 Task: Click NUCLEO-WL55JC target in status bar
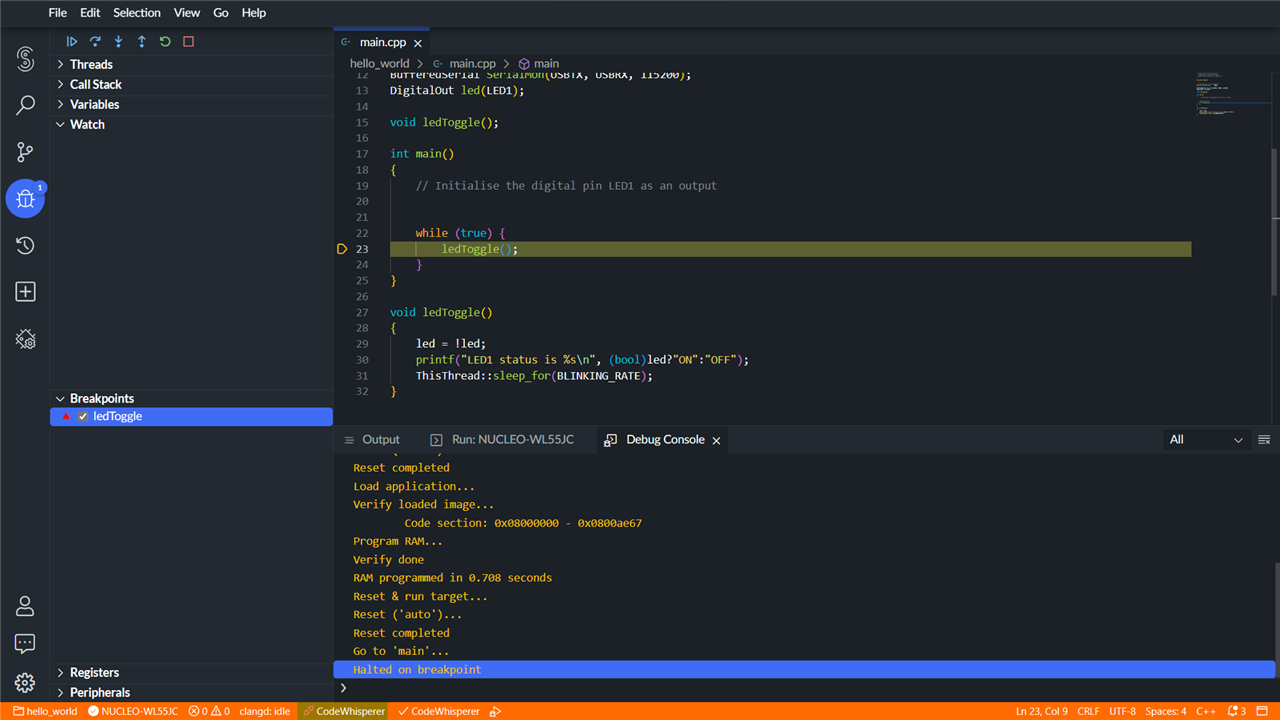coord(133,711)
